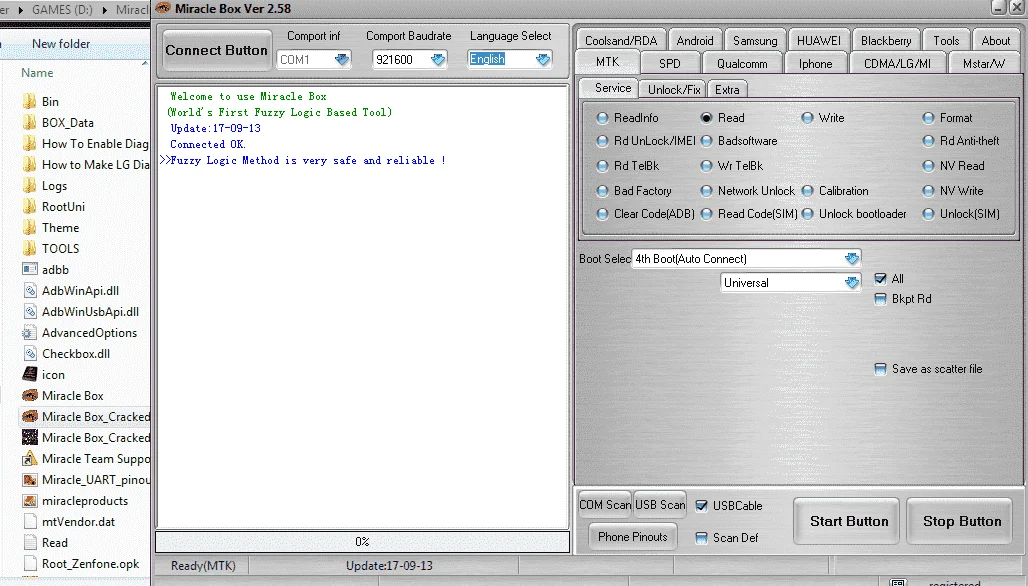Click the miracleproducts file icon
The width and height of the screenshot is (1028, 586).
click(30, 501)
